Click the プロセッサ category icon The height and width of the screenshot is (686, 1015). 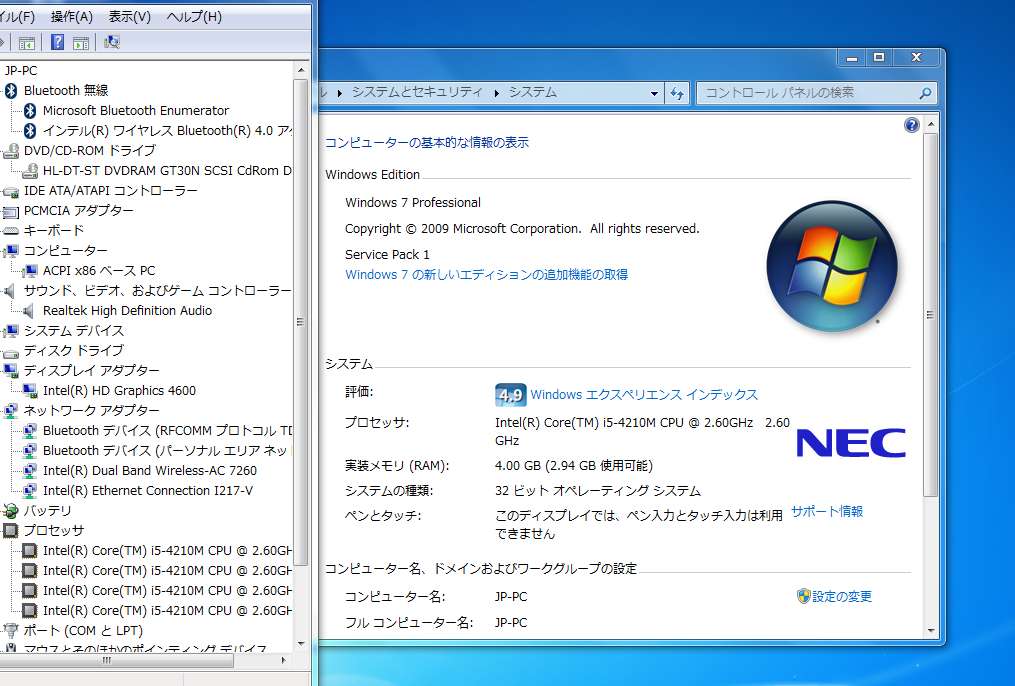pyautogui.click(x=10, y=531)
